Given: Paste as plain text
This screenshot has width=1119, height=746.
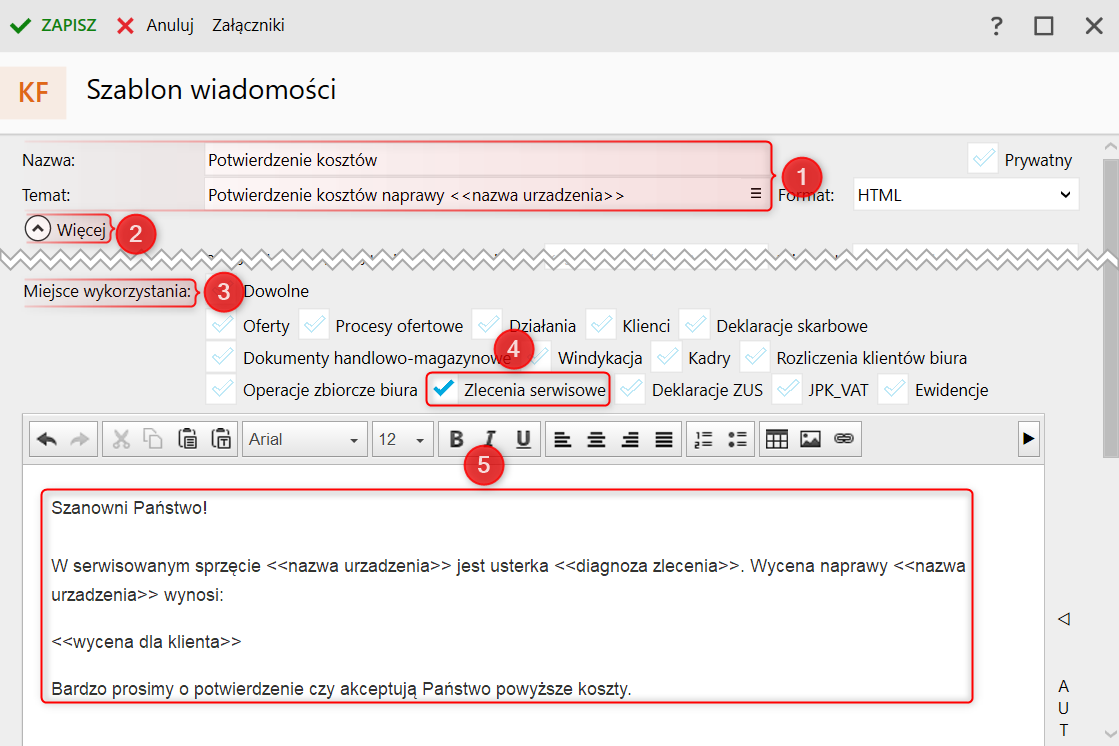Looking at the screenshot, I should tap(221, 439).
